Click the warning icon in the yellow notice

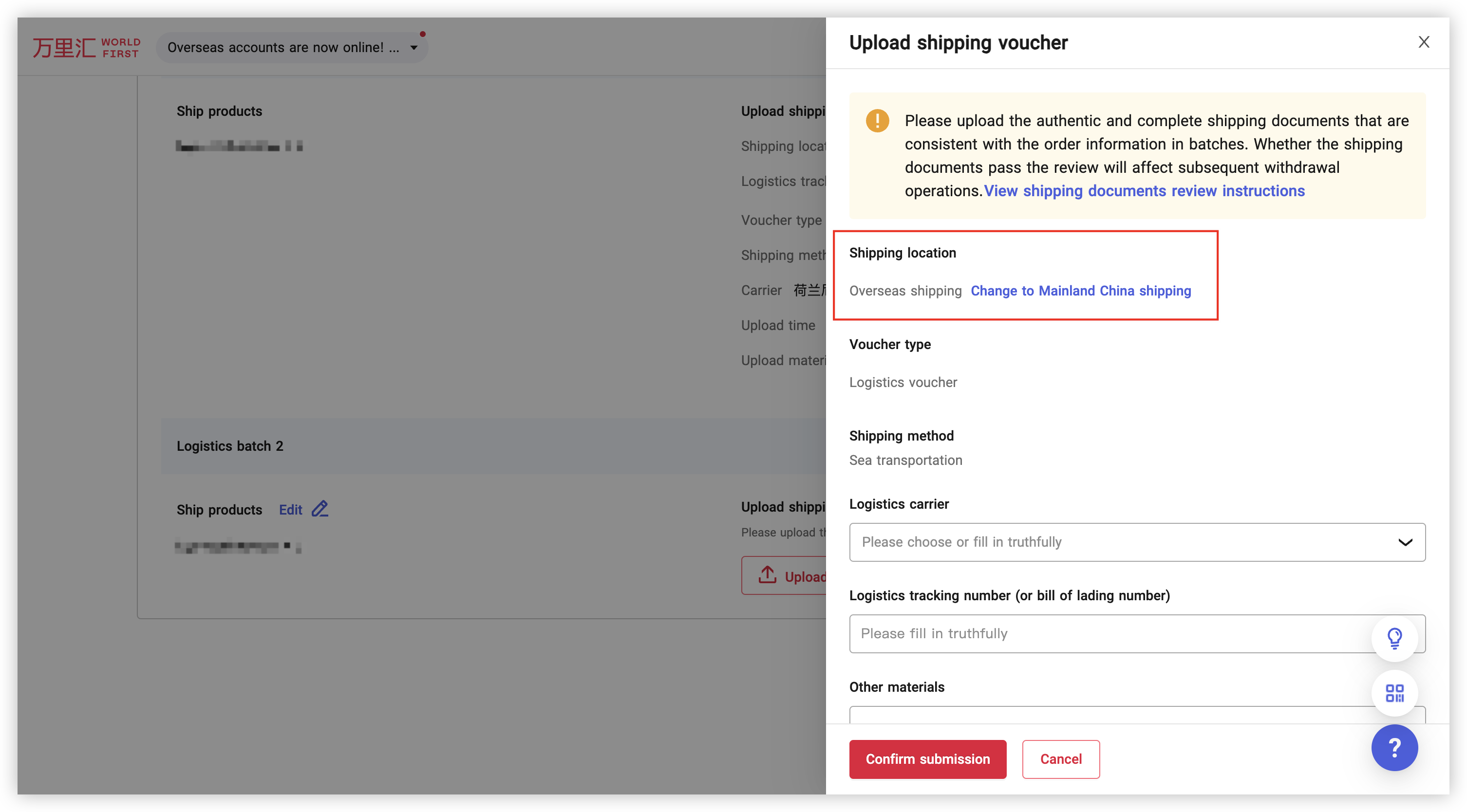877,121
